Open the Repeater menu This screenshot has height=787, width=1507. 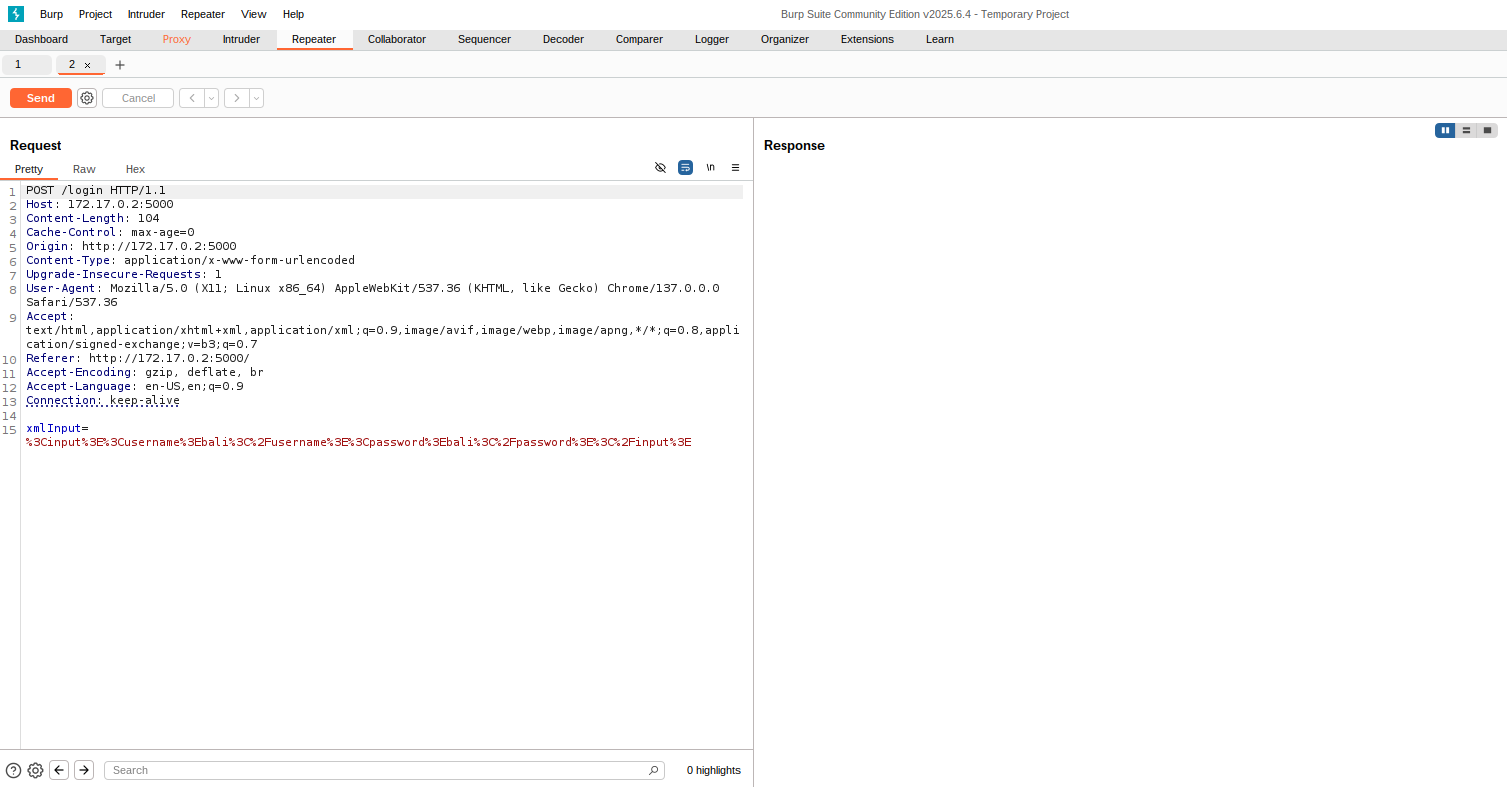pyautogui.click(x=203, y=14)
